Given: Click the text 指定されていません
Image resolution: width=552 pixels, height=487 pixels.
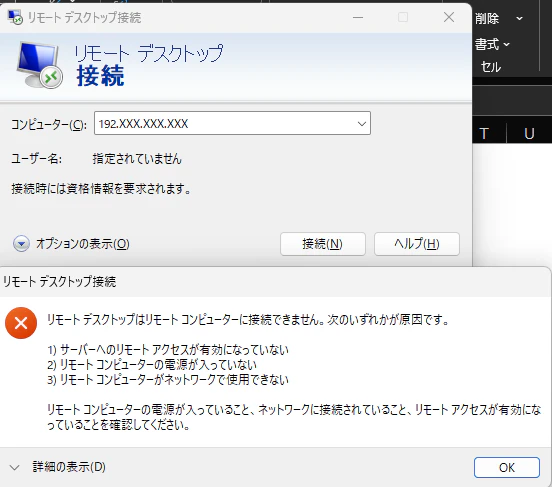Looking at the screenshot, I should pyautogui.click(x=137, y=159).
